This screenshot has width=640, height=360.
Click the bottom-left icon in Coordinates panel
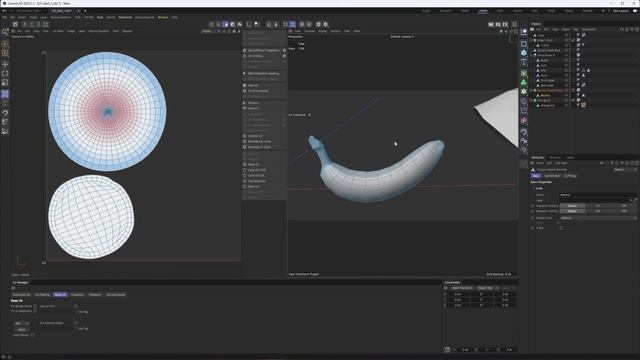point(447,349)
